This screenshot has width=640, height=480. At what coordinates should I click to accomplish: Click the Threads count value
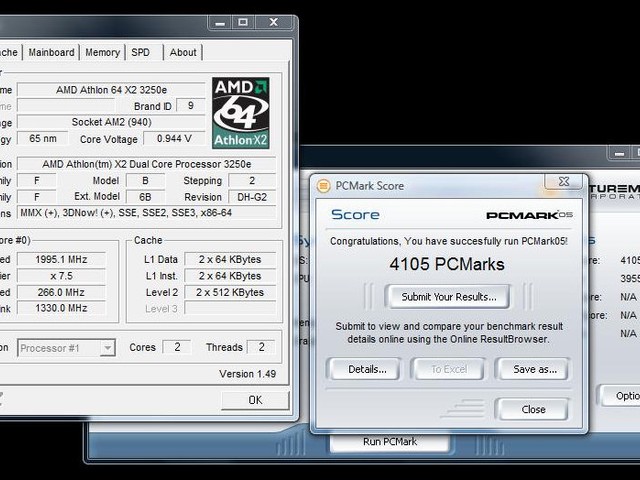click(x=262, y=347)
